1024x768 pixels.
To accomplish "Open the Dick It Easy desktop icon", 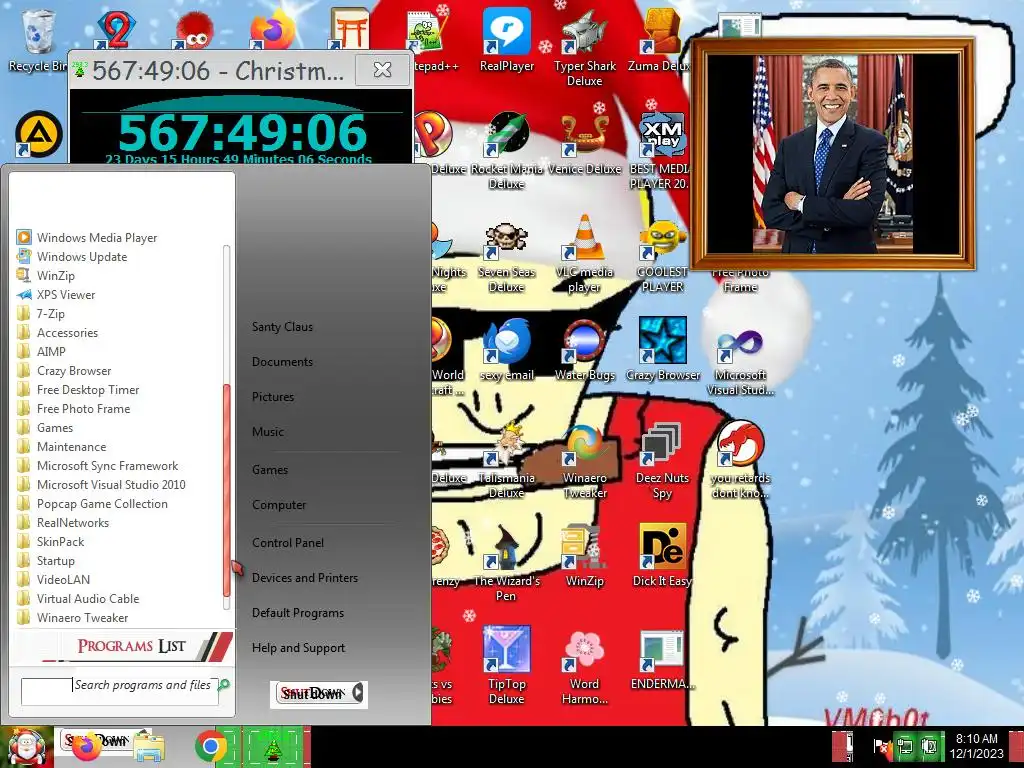I will [x=662, y=555].
